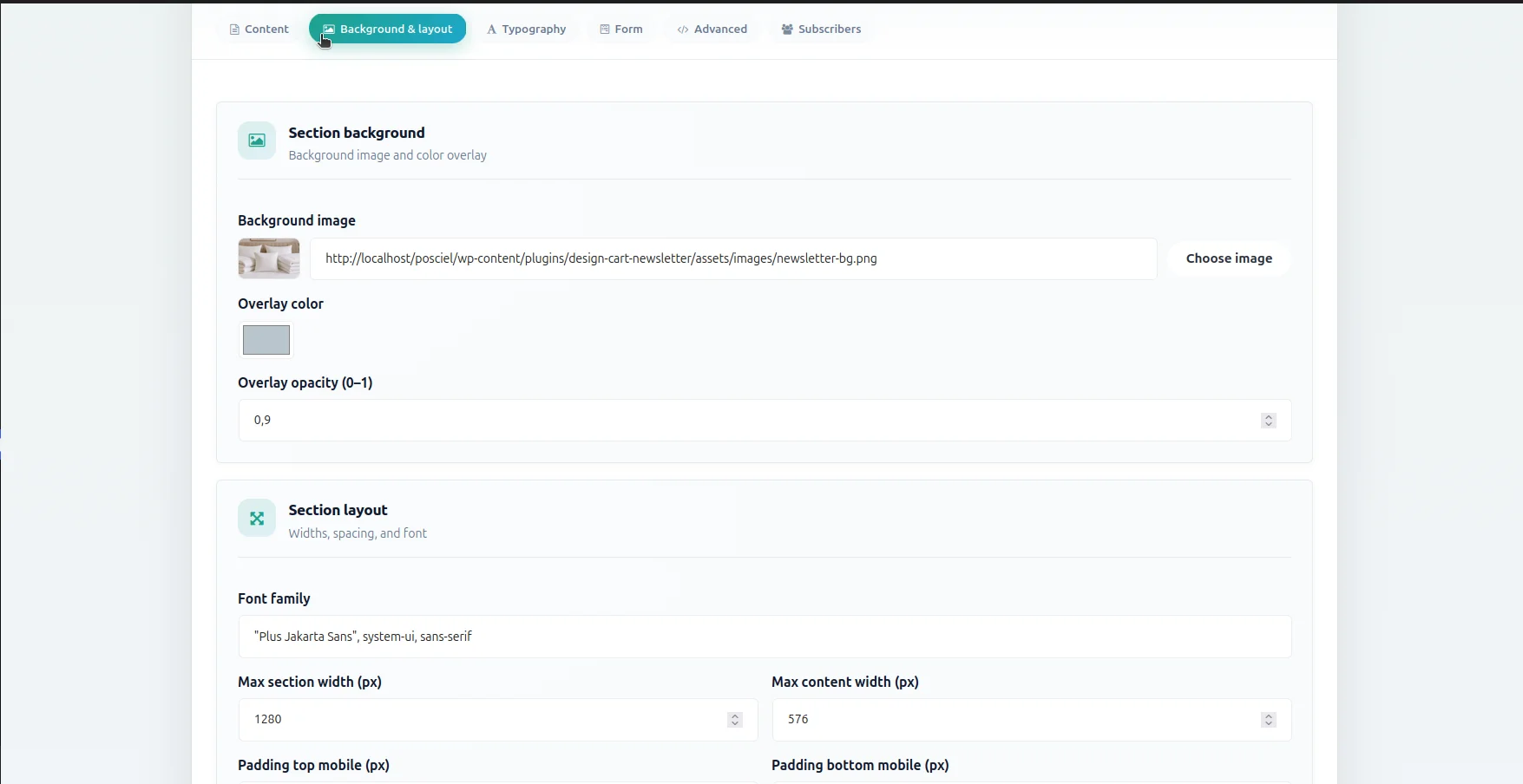Viewport: 1523px width, 784px height.
Task: Open the Subscribers tab
Action: tap(821, 29)
